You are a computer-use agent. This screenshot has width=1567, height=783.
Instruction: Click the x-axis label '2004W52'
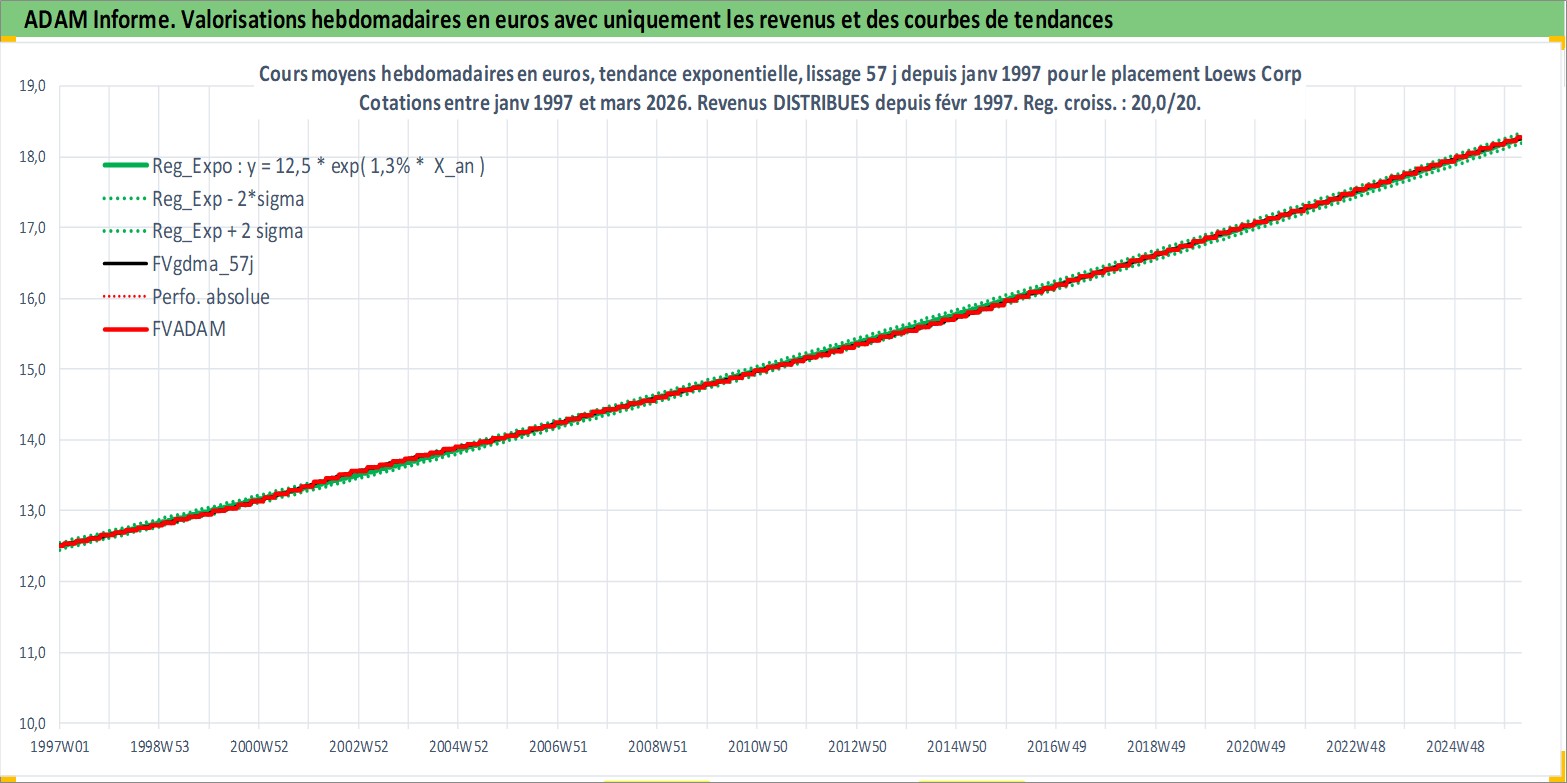click(458, 746)
